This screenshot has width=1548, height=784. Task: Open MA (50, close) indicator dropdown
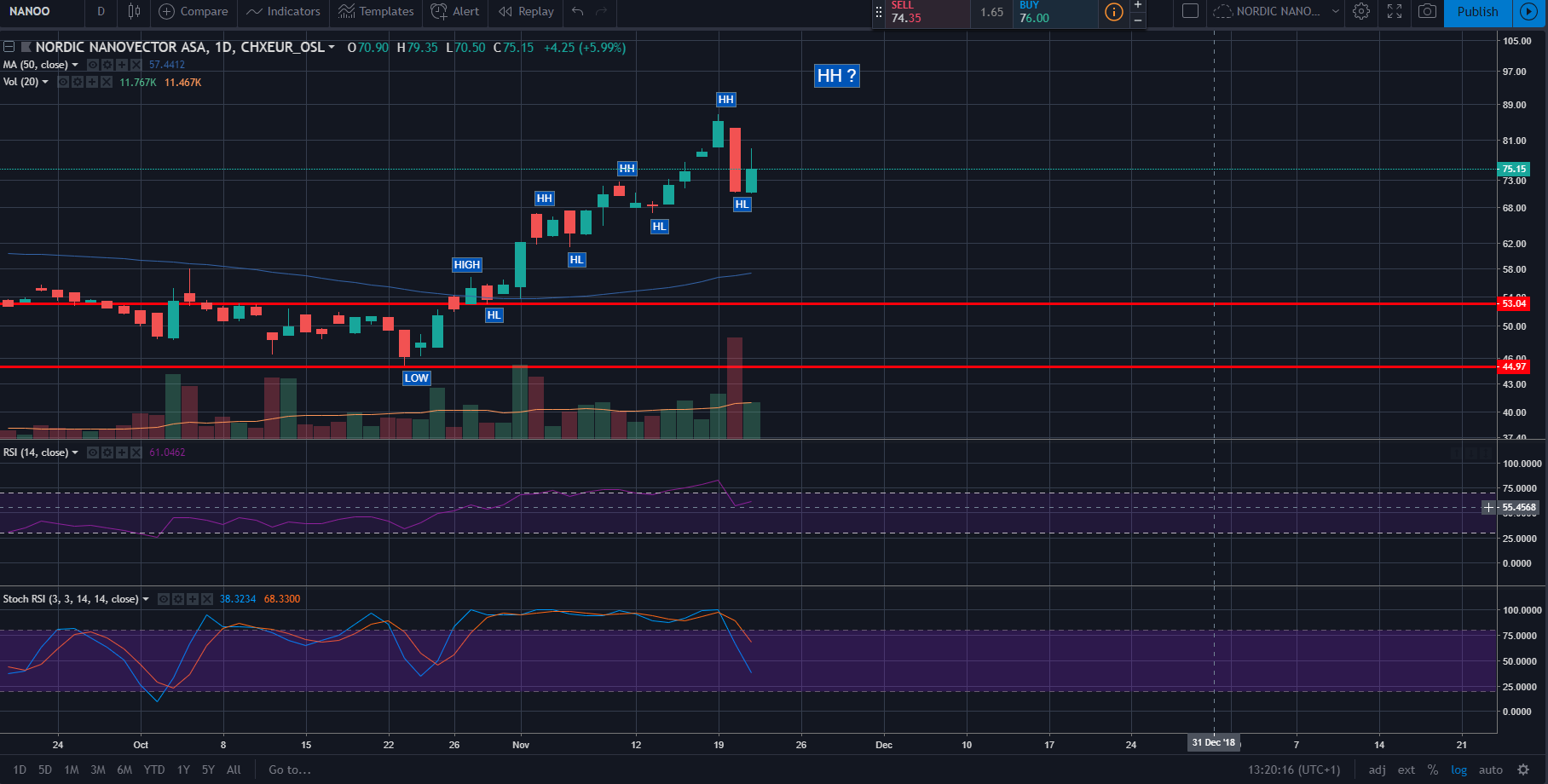point(75,65)
